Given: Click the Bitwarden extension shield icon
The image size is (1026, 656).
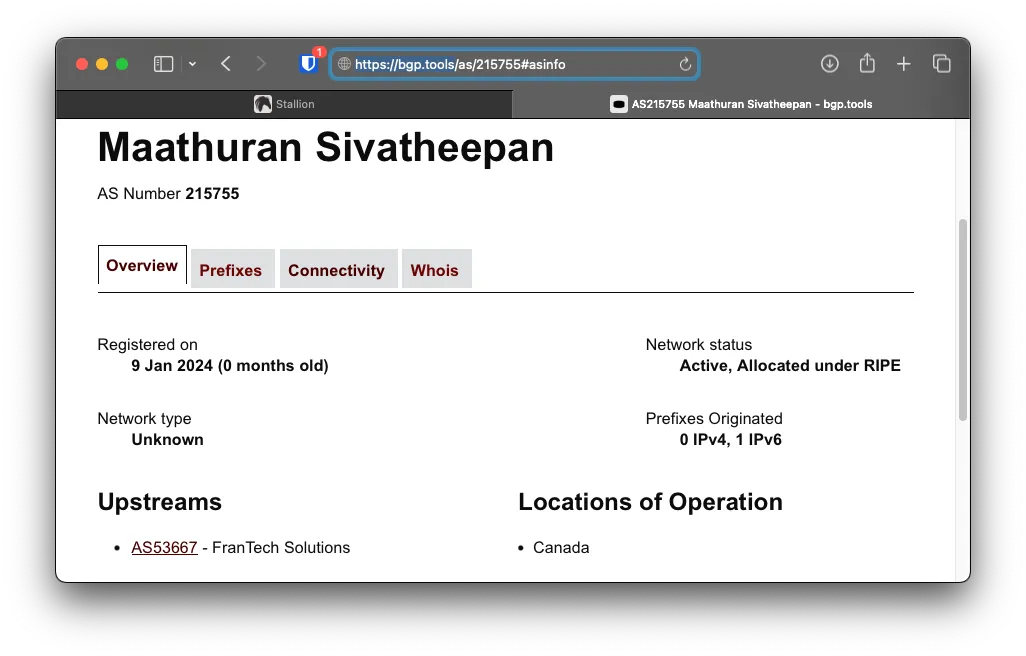Looking at the screenshot, I should tap(309, 64).
